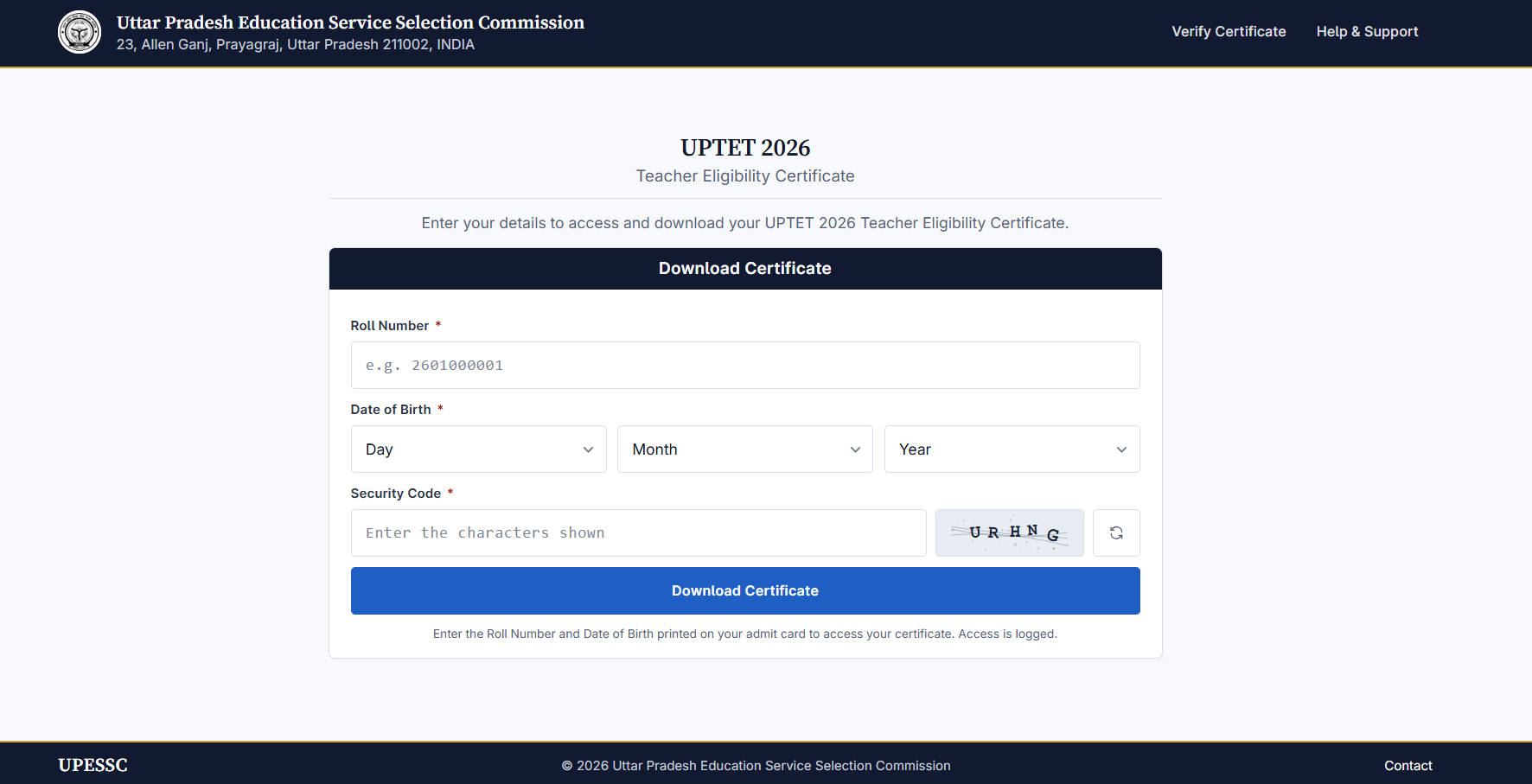Click the URHNG captcha image
The height and width of the screenshot is (784, 1532).
click(x=1010, y=532)
